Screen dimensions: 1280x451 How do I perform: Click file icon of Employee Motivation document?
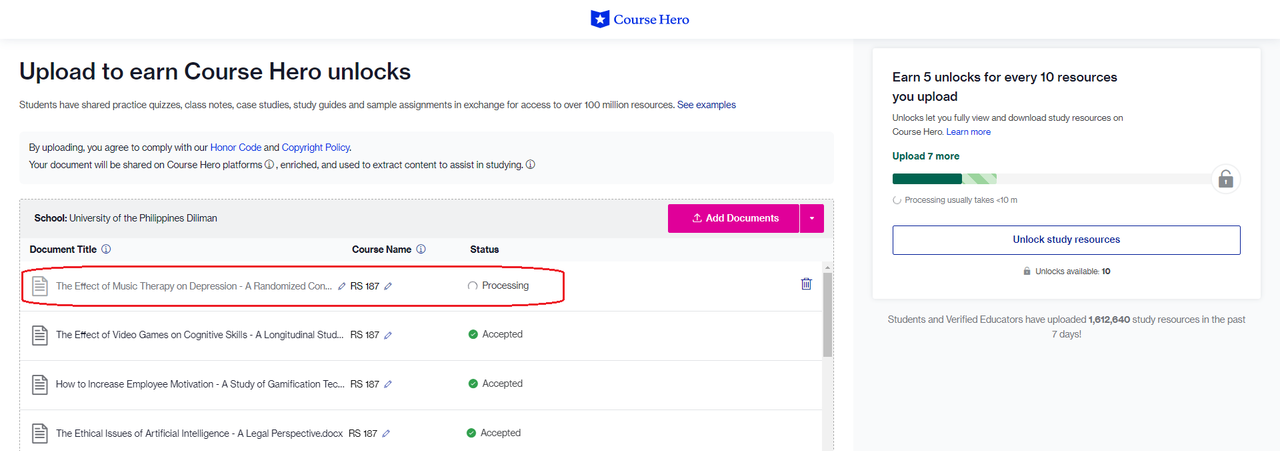coord(40,384)
